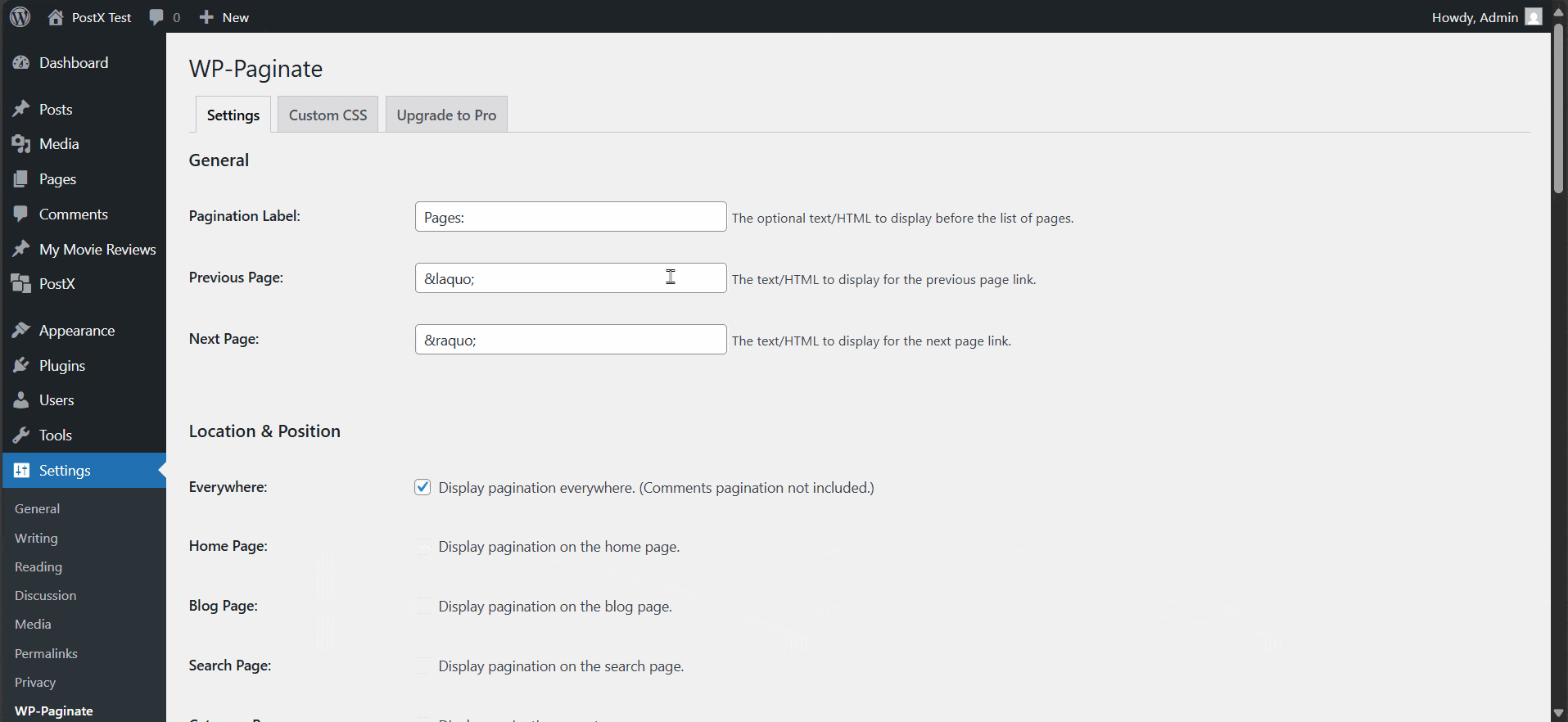Click the Everywhere: label

point(228,487)
